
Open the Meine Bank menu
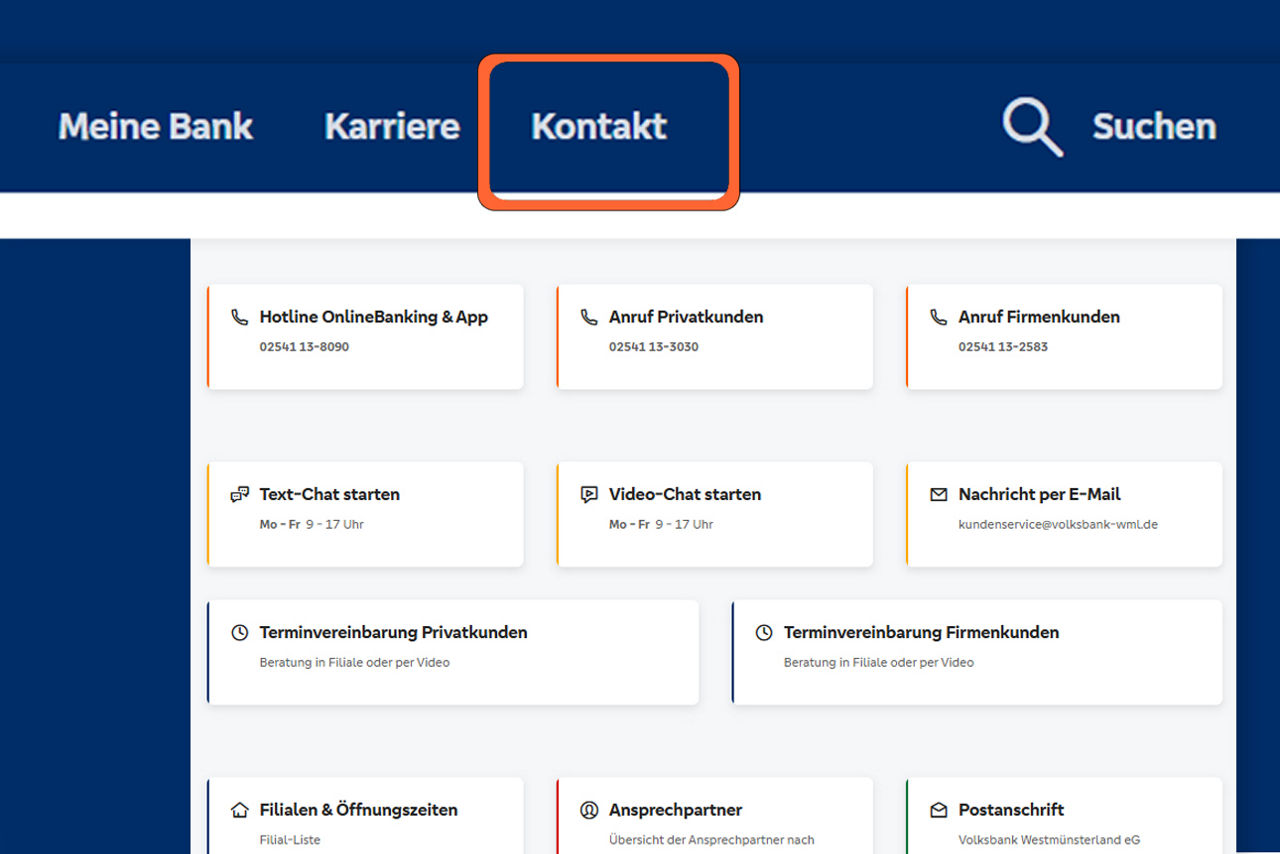click(x=156, y=127)
